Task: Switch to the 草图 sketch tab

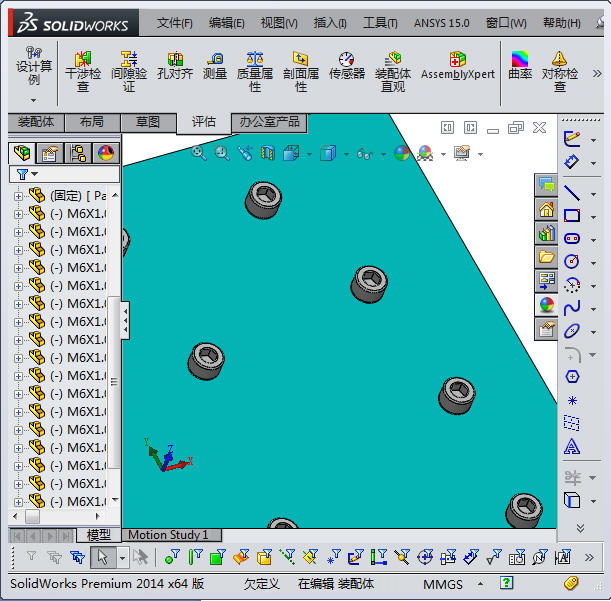Action: pyautogui.click(x=147, y=122)
